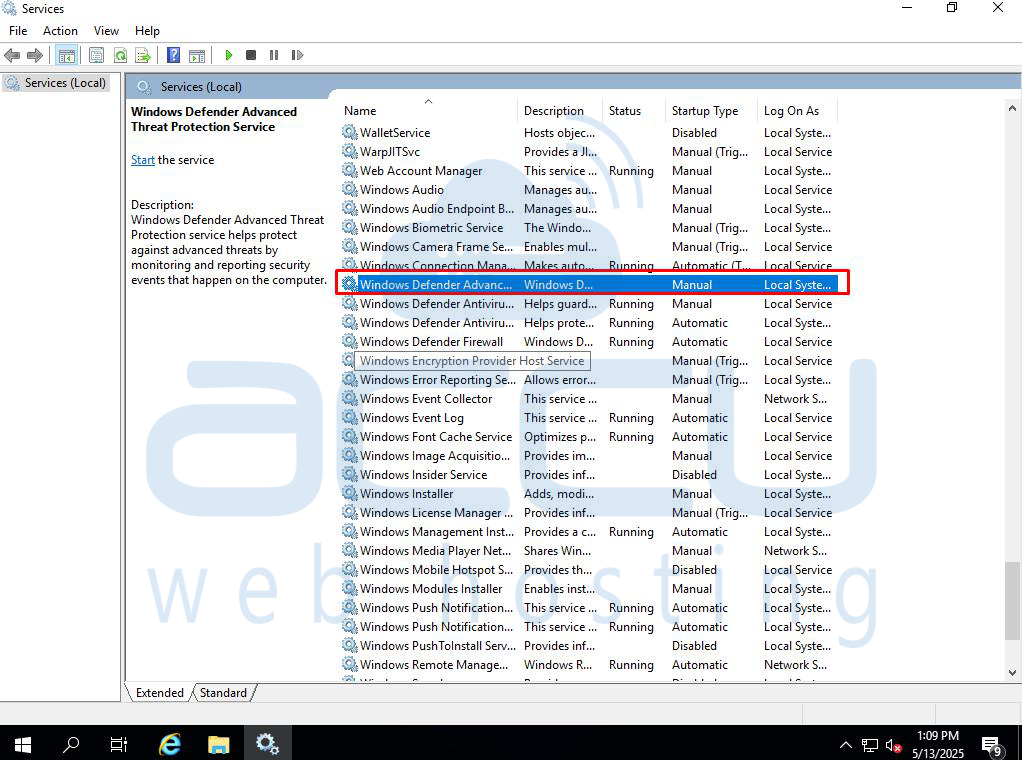1022x760 pixels.
Task: Select the Windows Mobile Hotspot Service row
Action: 589,570
